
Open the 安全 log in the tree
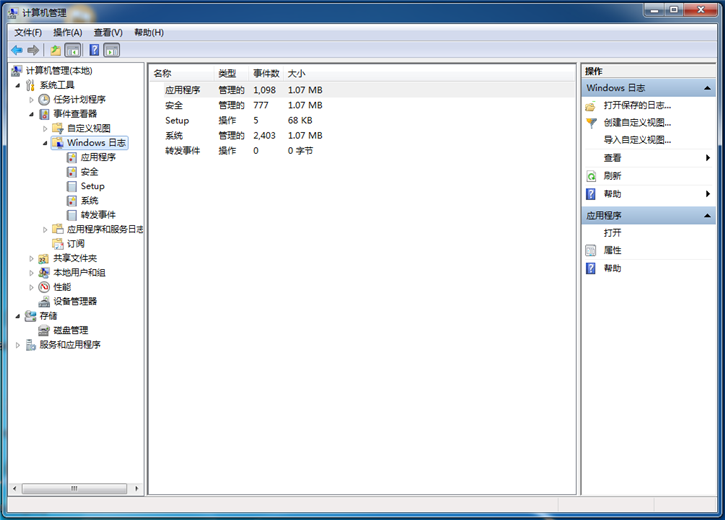(x=89, y=172)
